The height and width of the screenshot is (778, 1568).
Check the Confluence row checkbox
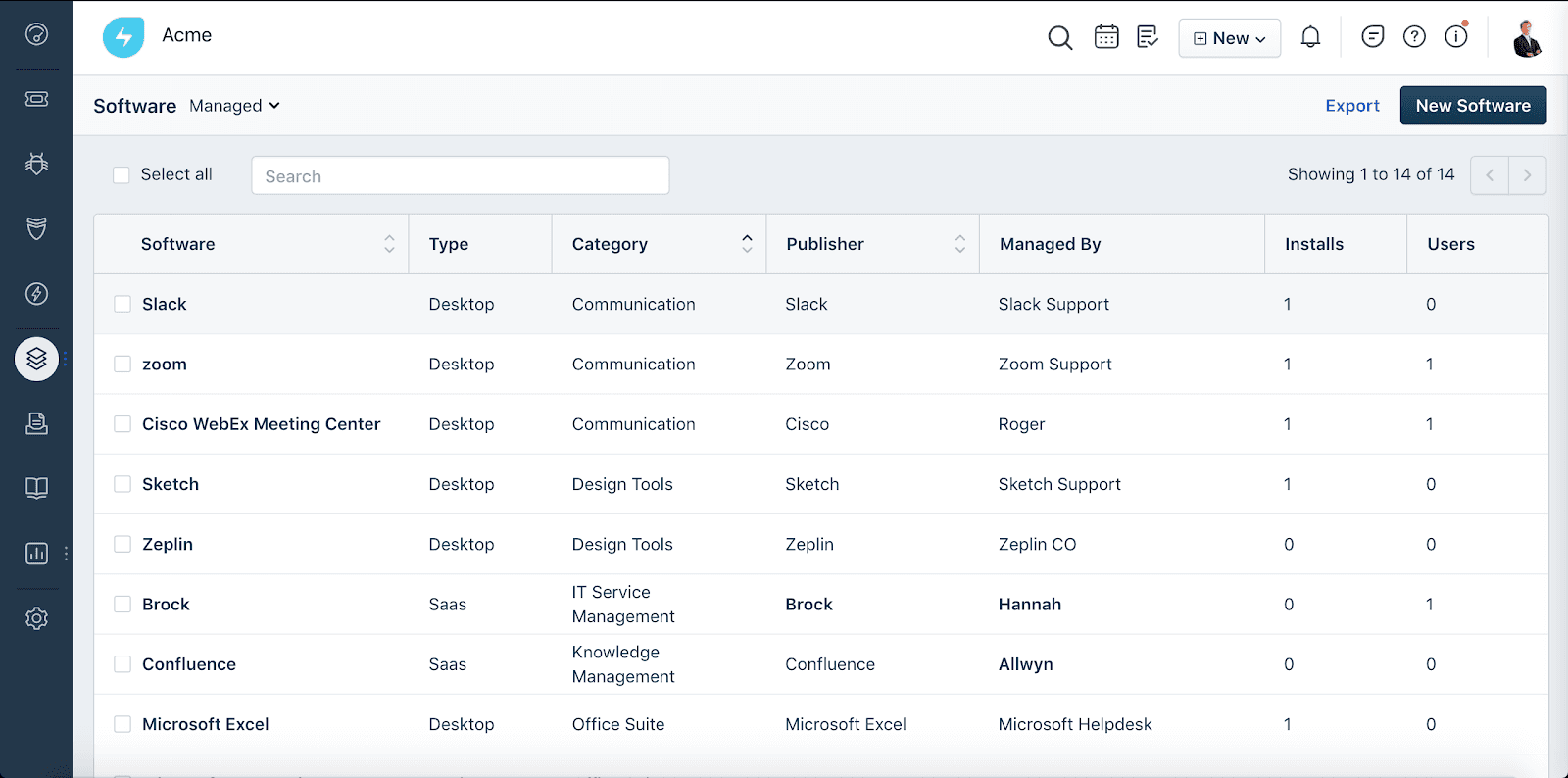(x=122, y=664)
